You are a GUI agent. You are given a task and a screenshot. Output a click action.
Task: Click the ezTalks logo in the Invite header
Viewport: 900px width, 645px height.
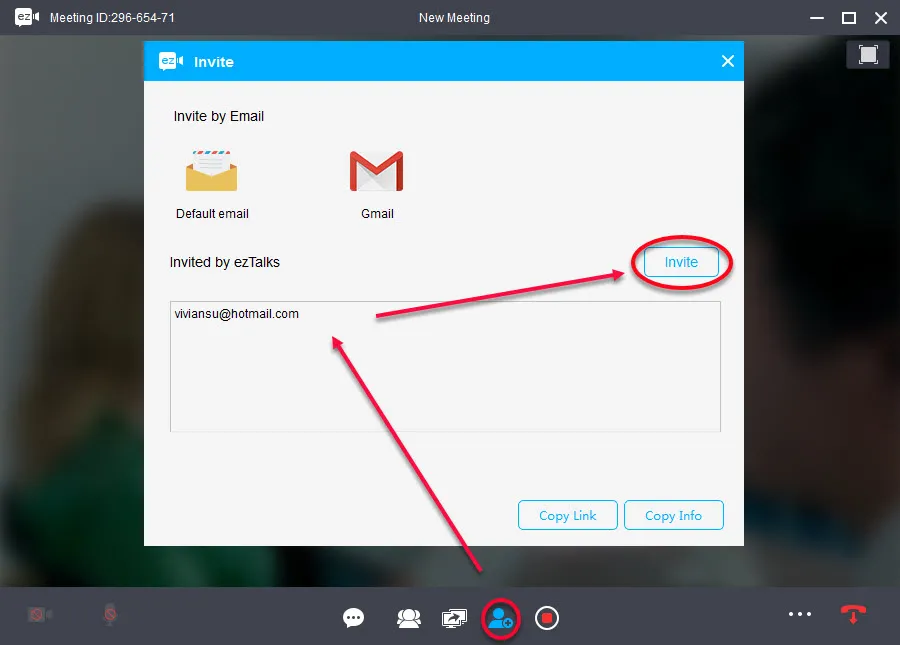(x=171, y=61)
